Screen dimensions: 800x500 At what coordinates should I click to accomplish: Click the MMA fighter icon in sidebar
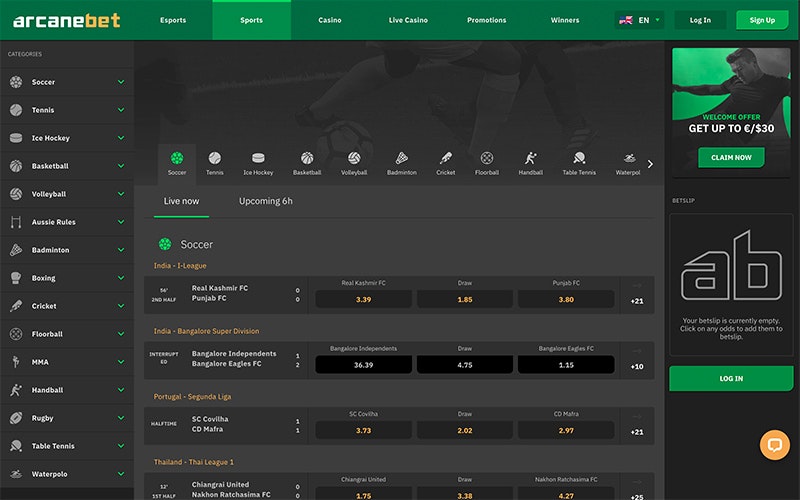16,362
